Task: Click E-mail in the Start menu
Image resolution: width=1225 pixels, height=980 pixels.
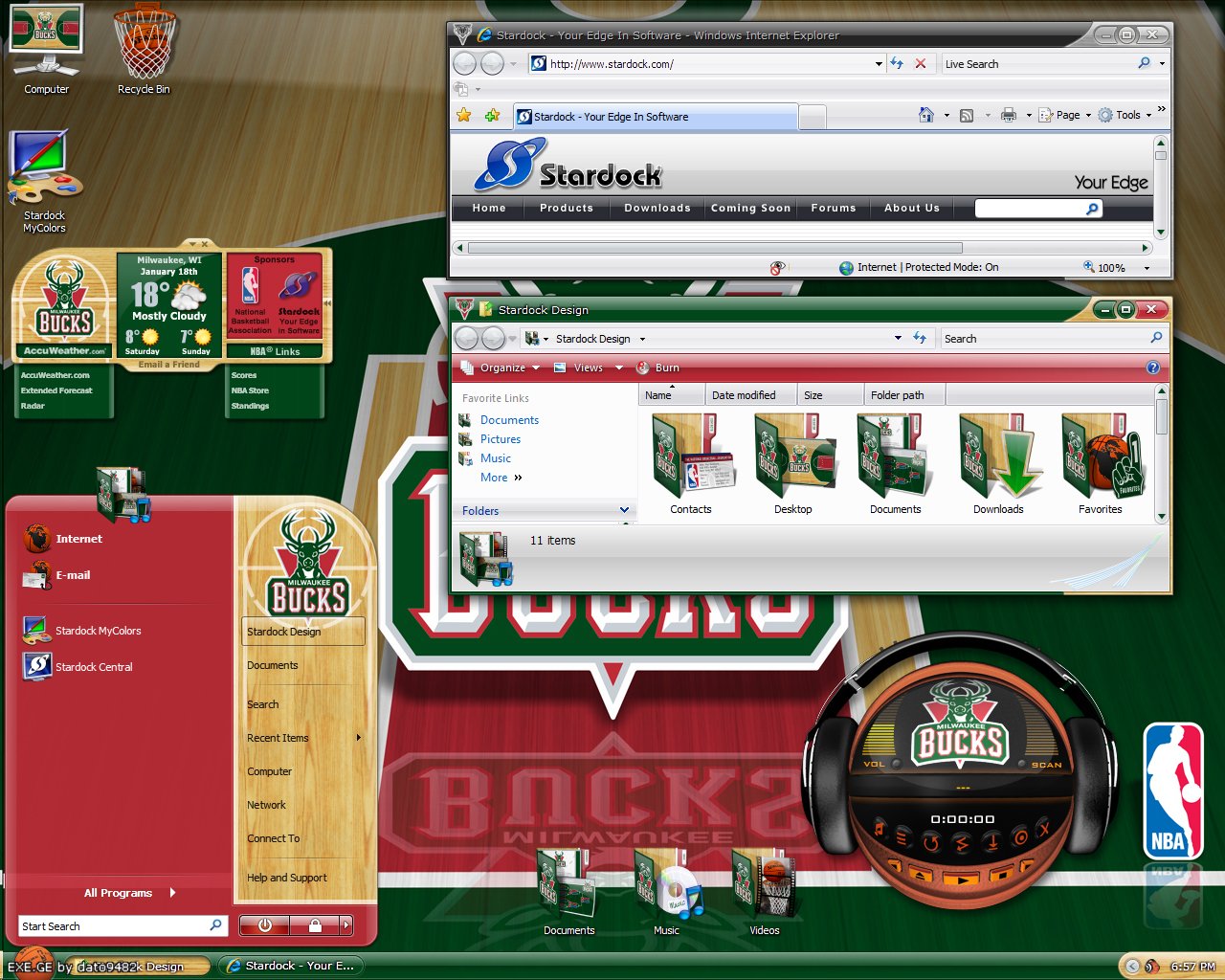Action: 57,575
